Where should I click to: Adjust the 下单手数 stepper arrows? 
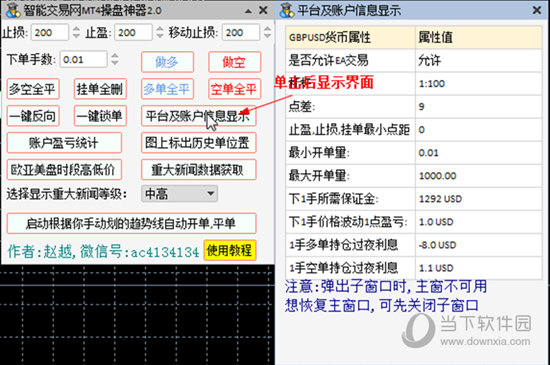coord(115,59)
